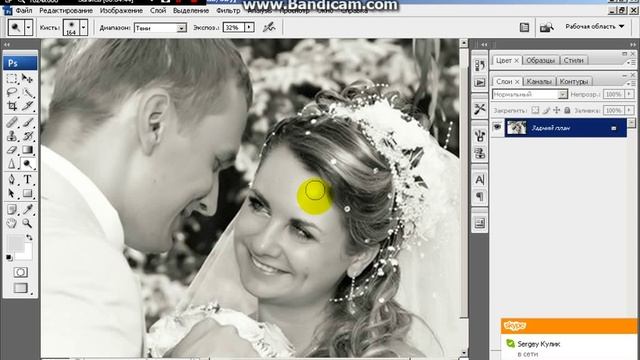Screen dimensions: 640x360
Task: Open the palettes toggle icon in options bar
Action: click(x=524, y=27)
